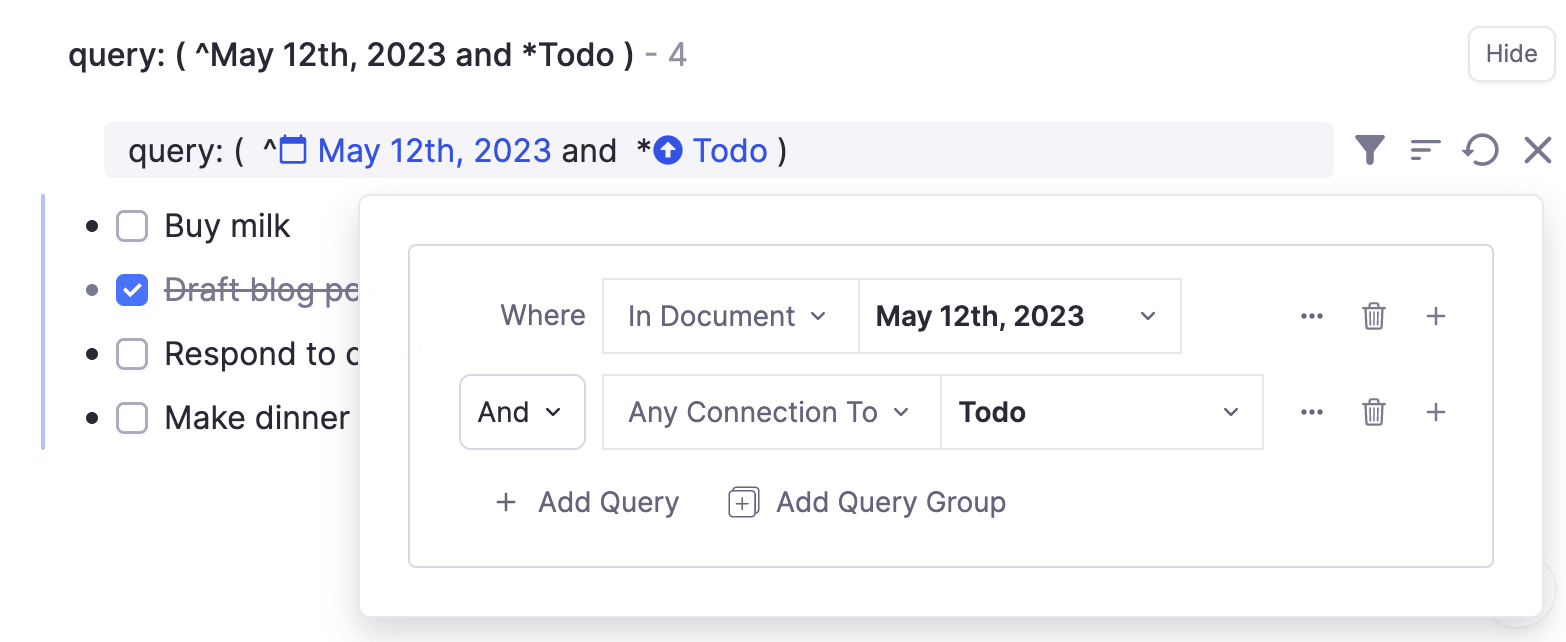1566x642 pixels.
Task: Click the Add Query Group button
Action: 868,502
